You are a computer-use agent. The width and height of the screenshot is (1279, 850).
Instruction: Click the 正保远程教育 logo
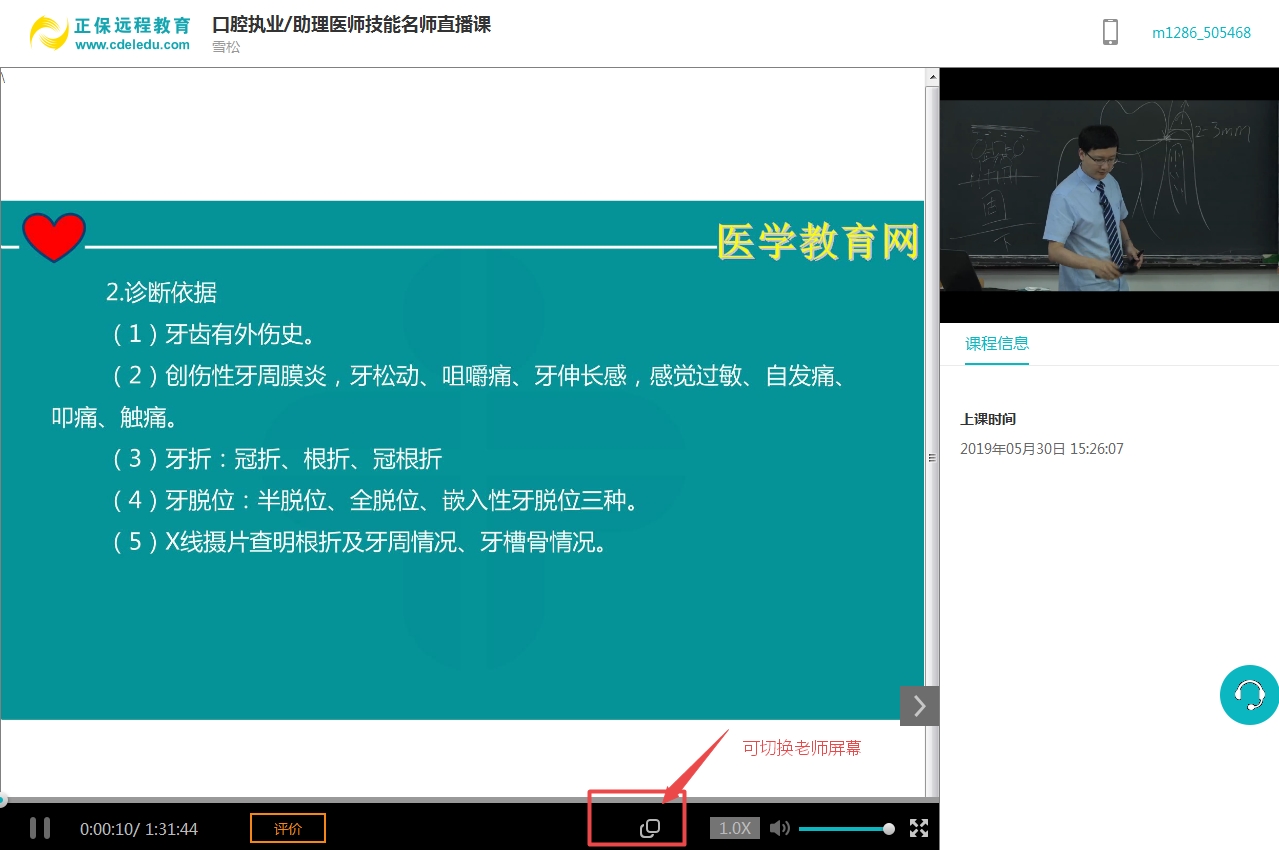[110, 33]
